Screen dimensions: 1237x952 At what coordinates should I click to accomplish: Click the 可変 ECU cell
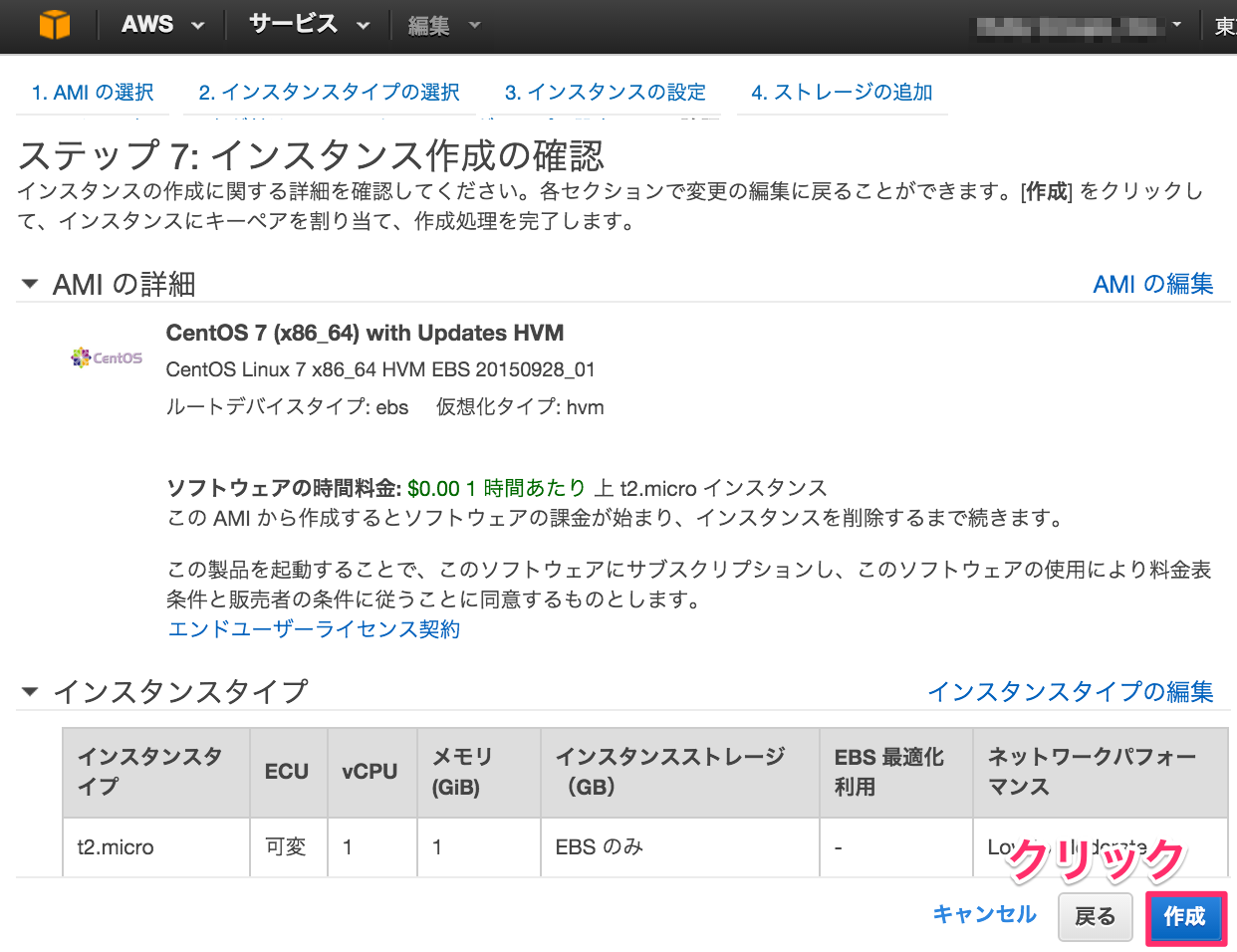(x=289, y=847)
